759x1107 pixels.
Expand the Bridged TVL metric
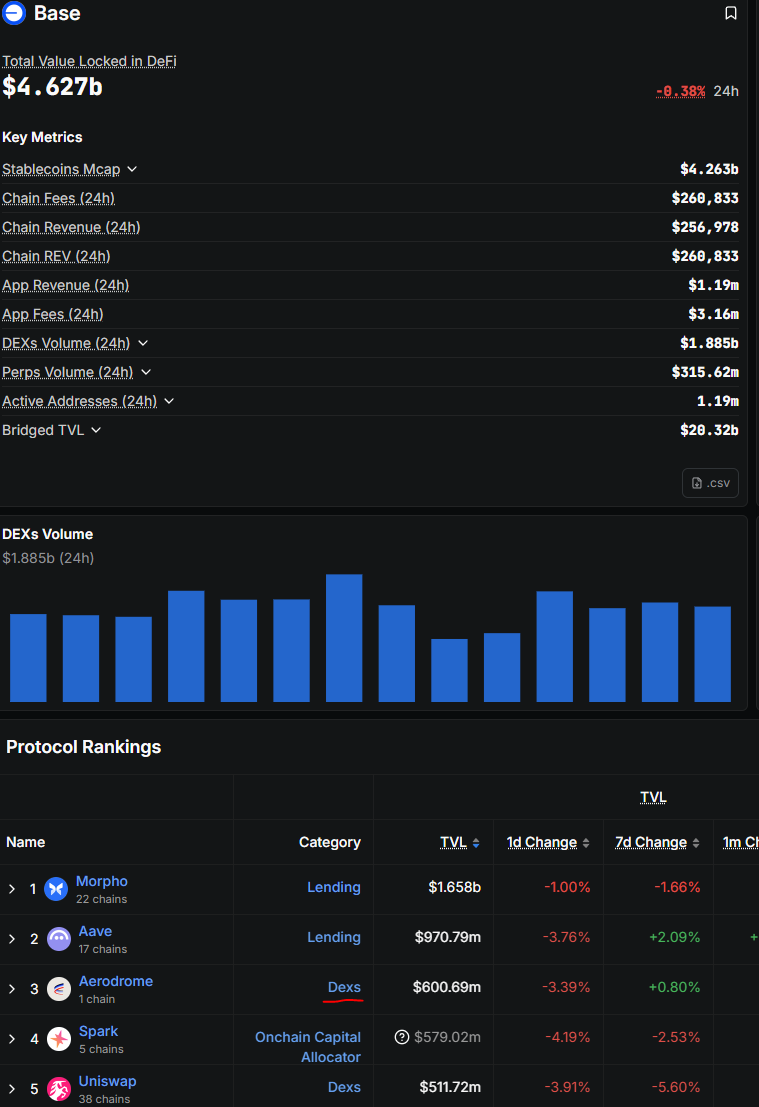pos(96,430)
